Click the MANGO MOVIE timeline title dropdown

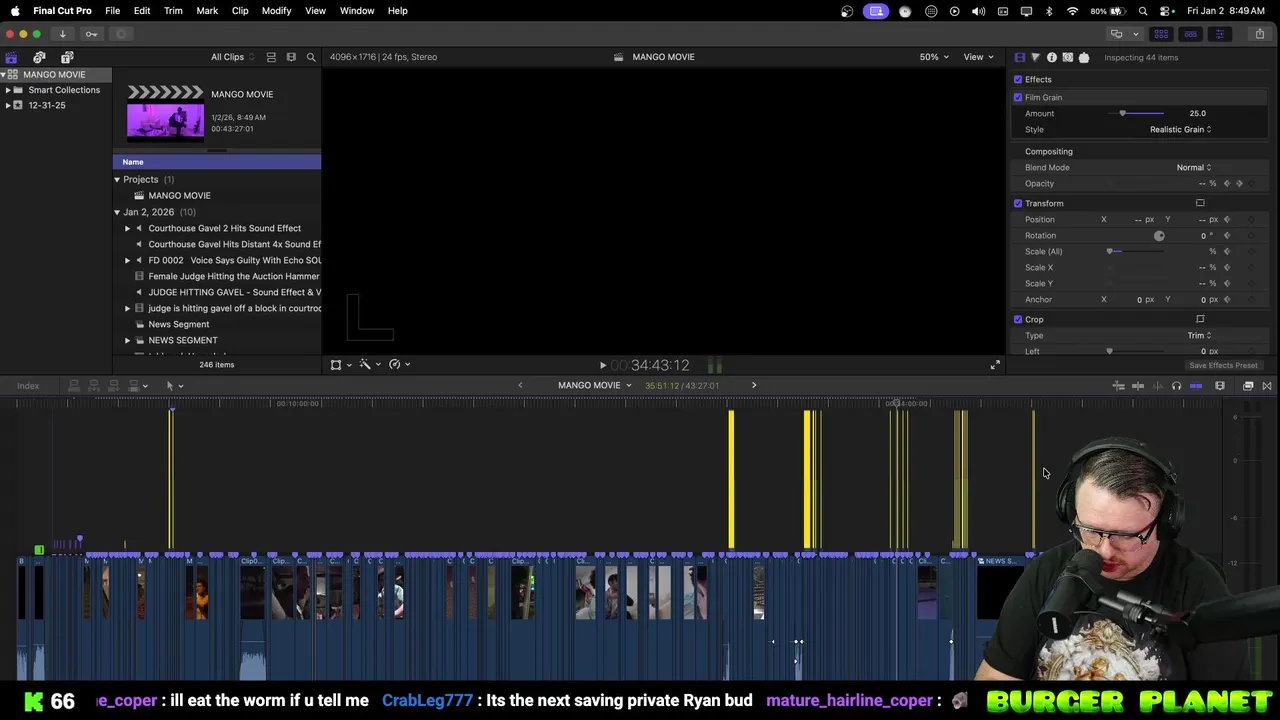point(594,386)
